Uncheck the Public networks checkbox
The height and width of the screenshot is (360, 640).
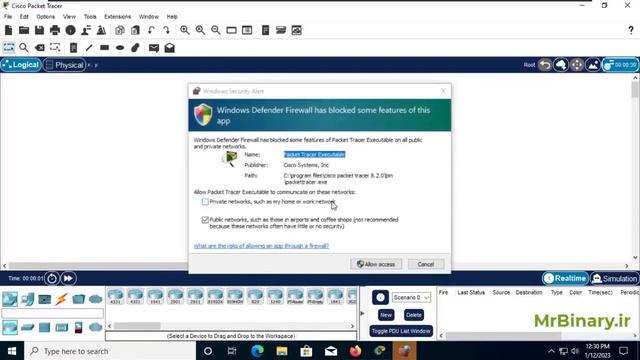[x=205, y=220]
